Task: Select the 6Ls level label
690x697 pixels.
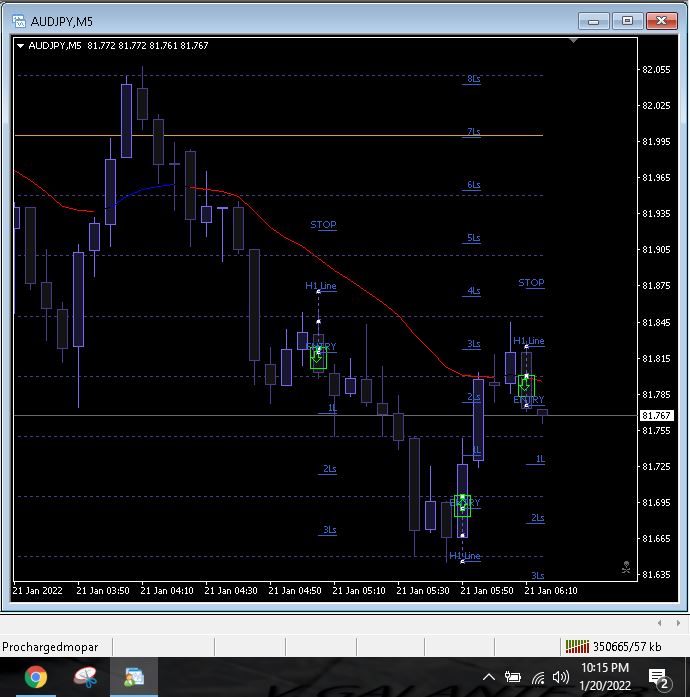Action: 473,185
